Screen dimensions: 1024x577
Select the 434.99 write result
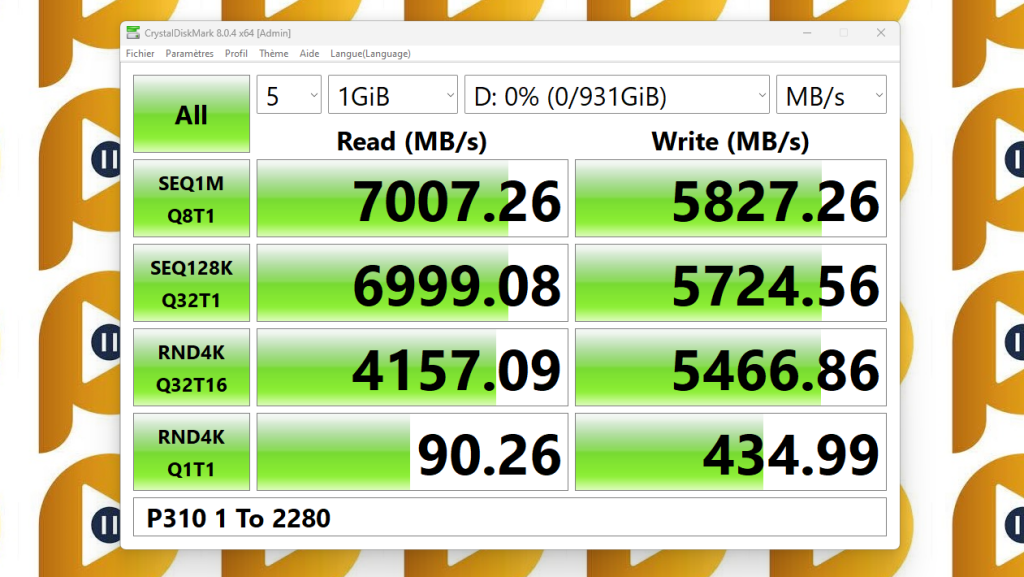coord(731,452)
